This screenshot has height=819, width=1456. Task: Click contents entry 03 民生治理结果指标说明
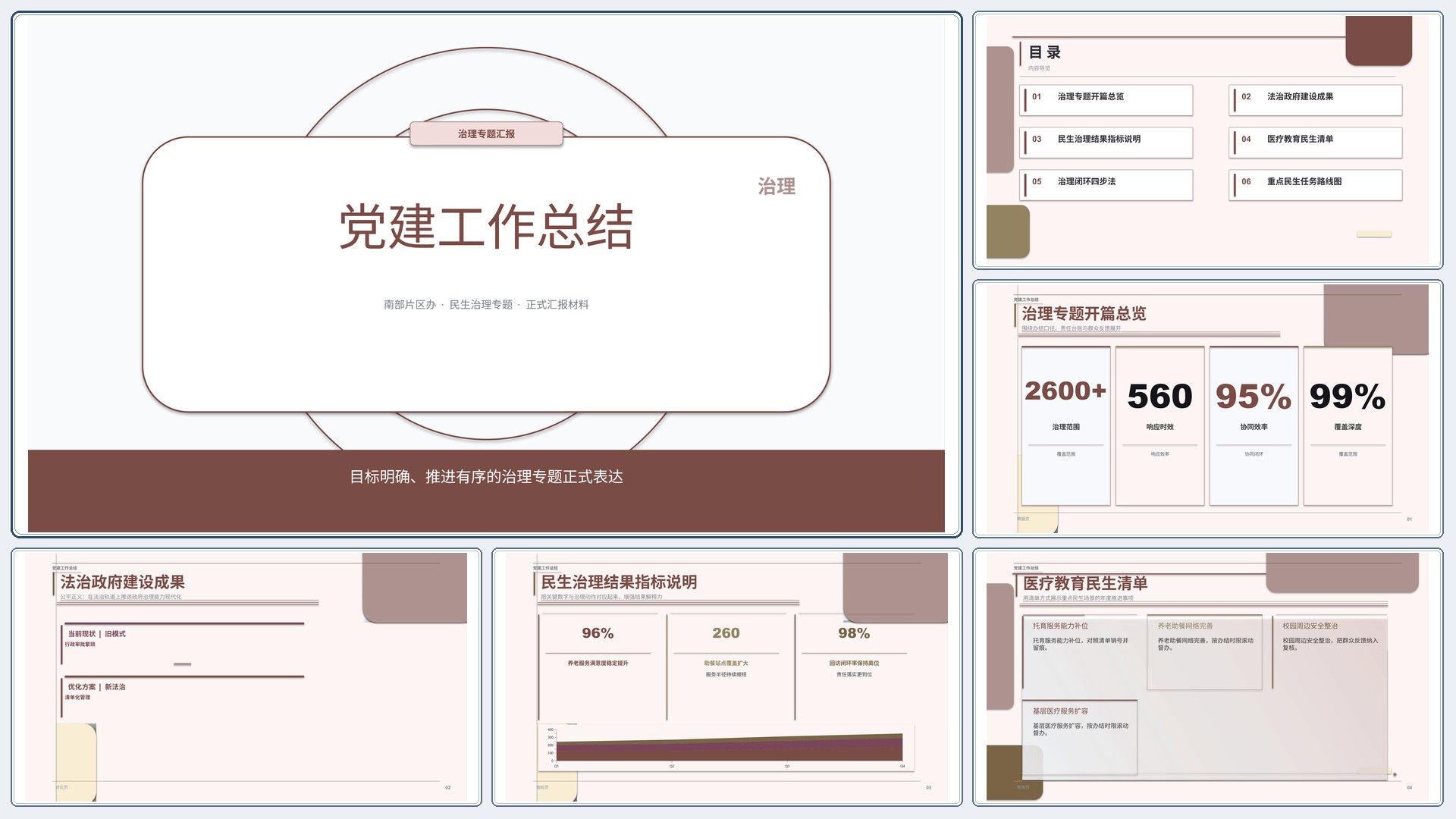click(1106, 142)
